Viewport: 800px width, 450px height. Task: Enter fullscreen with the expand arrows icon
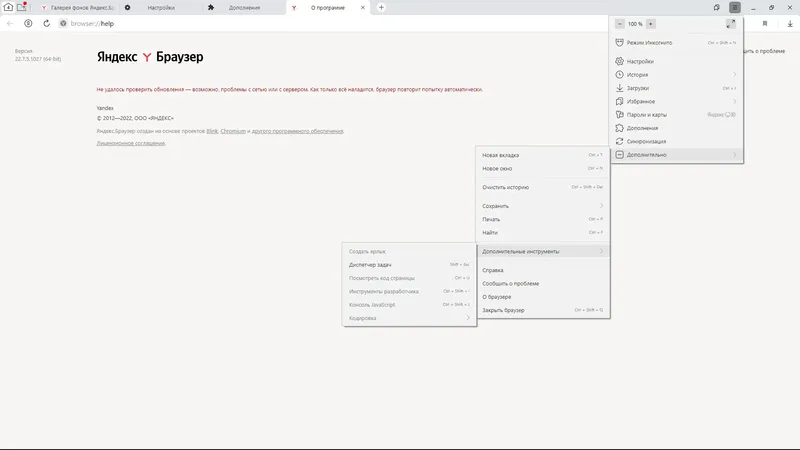coord(731,24)
